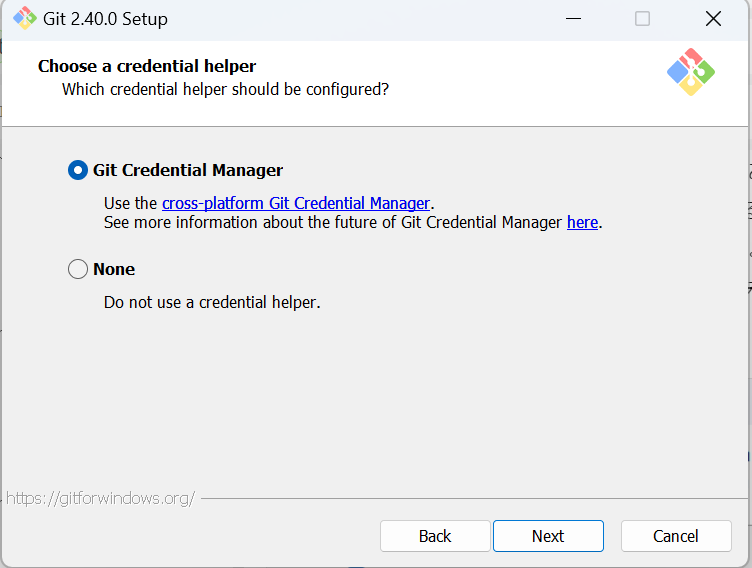This screenshot has width=752, height=568.
Task: Select the Git Credential Manager radio button
Action: coord(78,170)
